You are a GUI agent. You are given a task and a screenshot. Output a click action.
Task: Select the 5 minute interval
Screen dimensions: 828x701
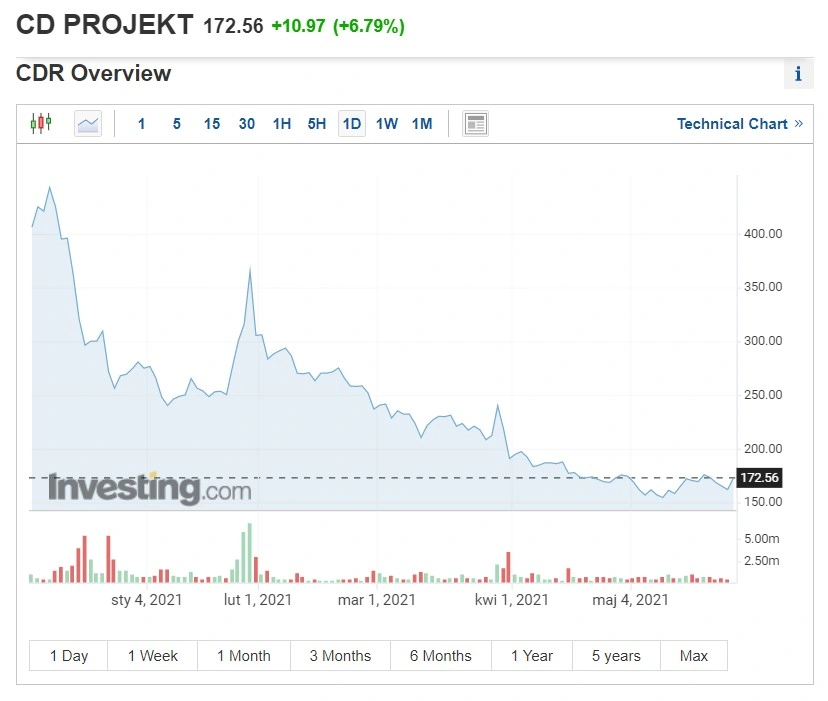click(x=177, y=124)
